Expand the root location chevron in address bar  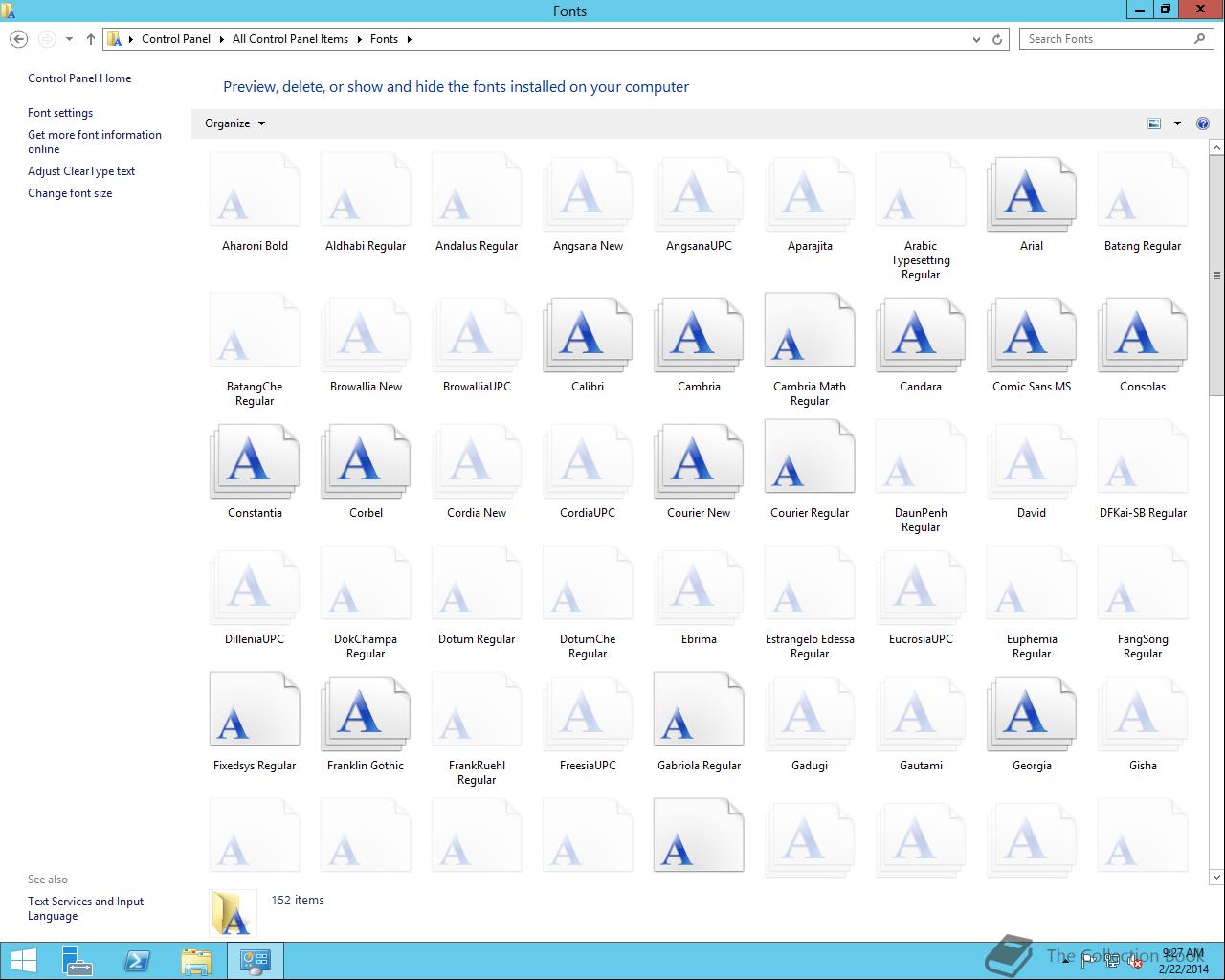point(131,39)
